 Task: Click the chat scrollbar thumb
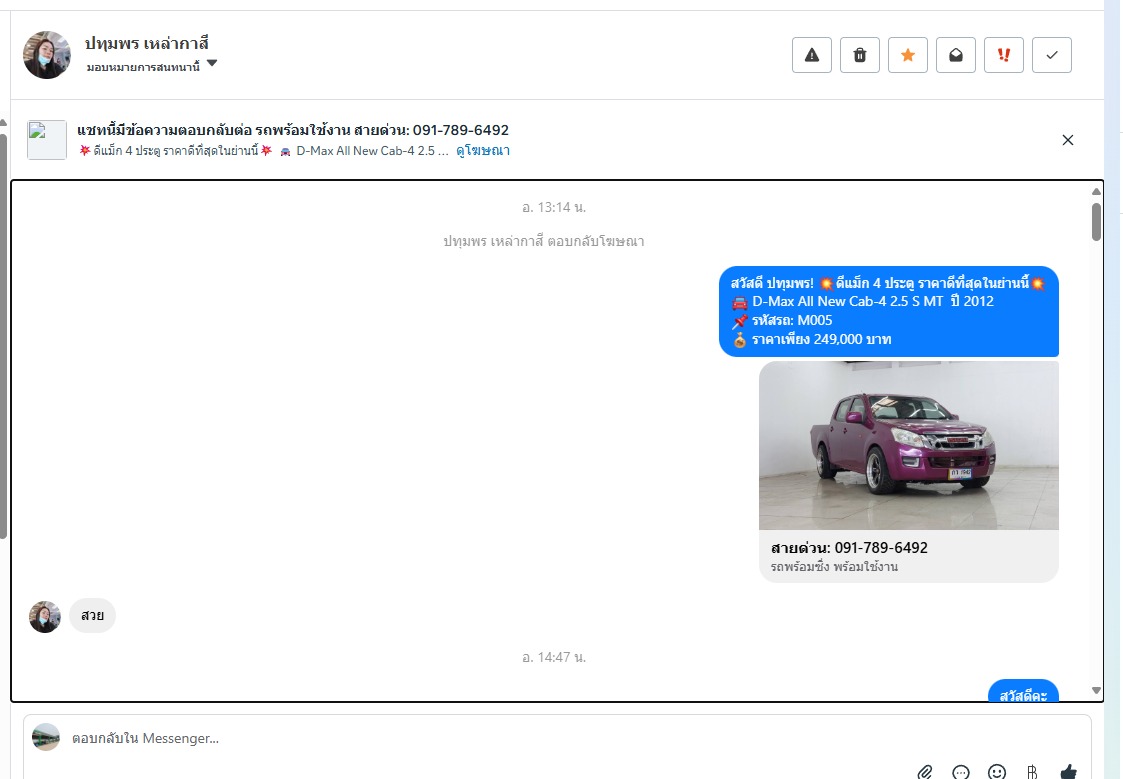tap(1096, 222)
